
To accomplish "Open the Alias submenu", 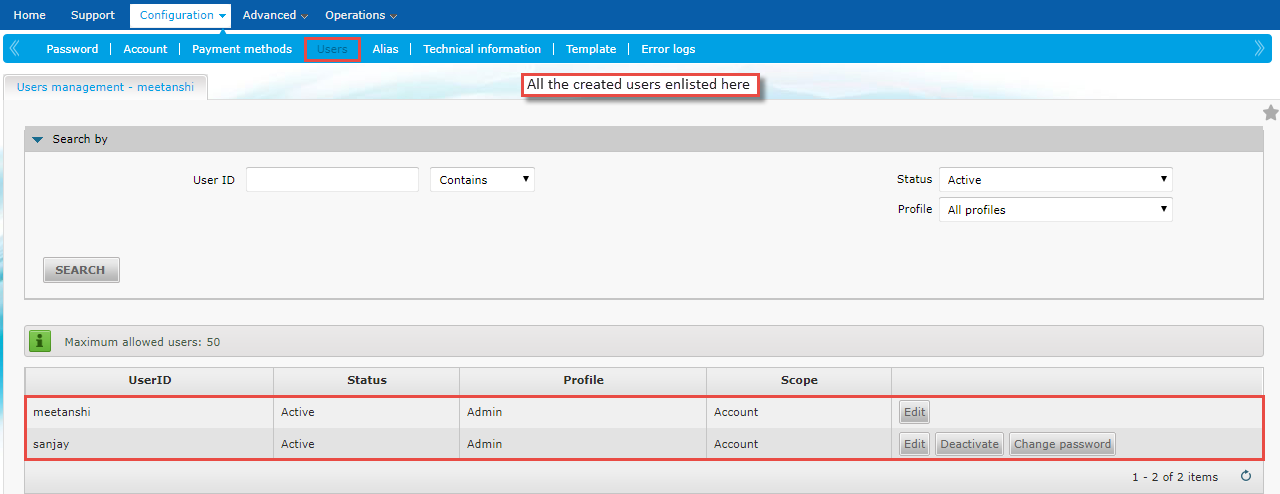I will [x=385, y=49].
